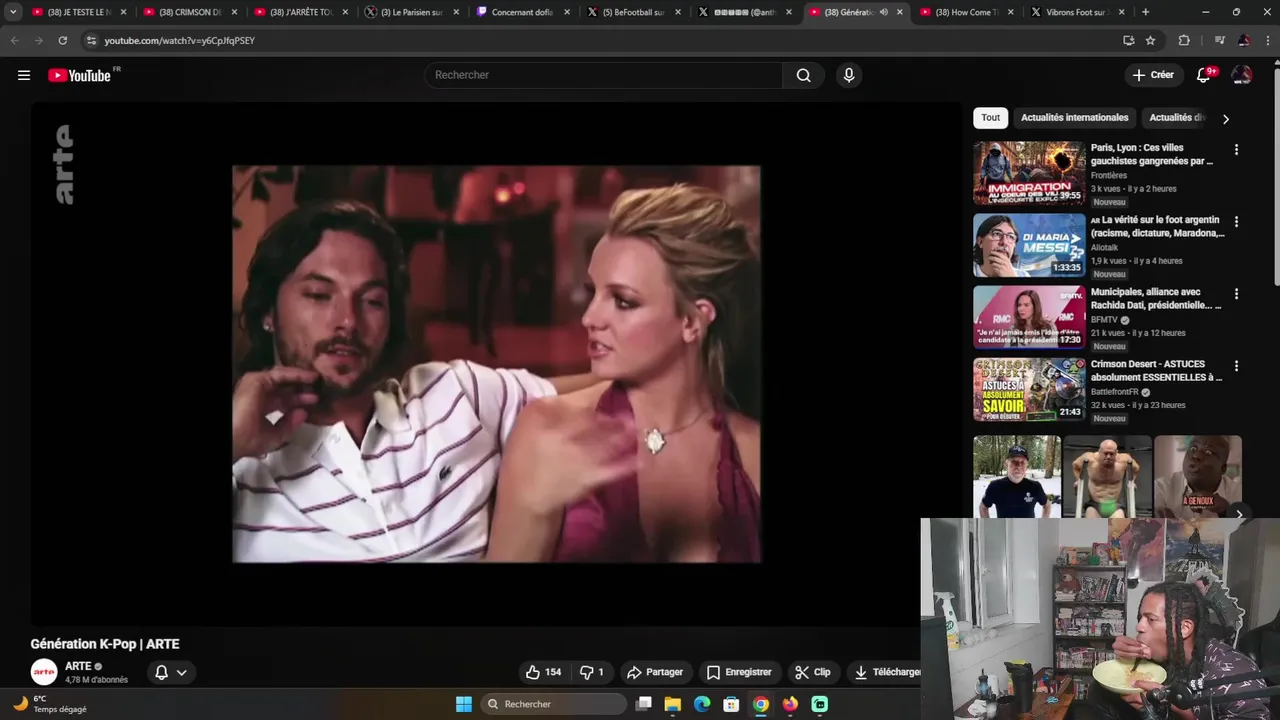Switch to the JE TESTE LE browser tab
Image resolution: width=1280 pixels, height=720 pixels.
pyautogui.click(x=78, y=12)
